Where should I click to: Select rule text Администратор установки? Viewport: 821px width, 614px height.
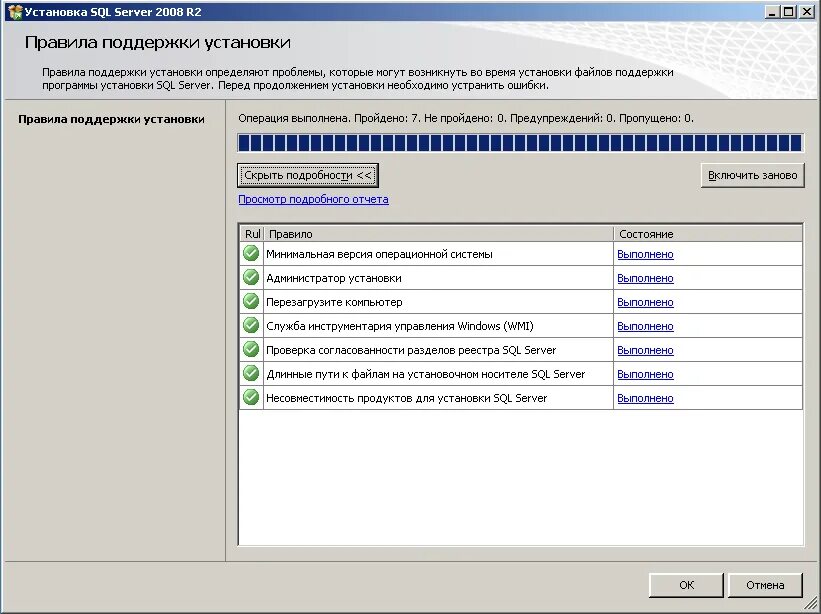pyautogui.click(x=334, y=278)
